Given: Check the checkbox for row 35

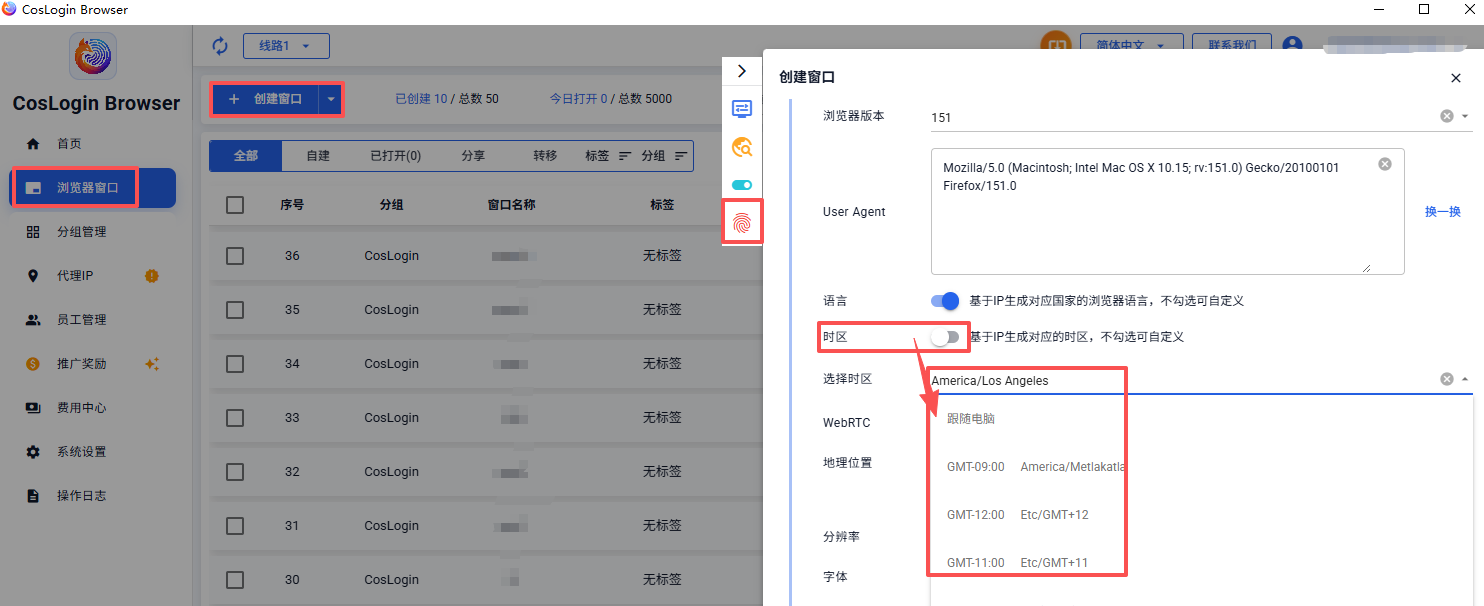Looking at the screenshot, I should pyautogui.click(x=235, y=310).
